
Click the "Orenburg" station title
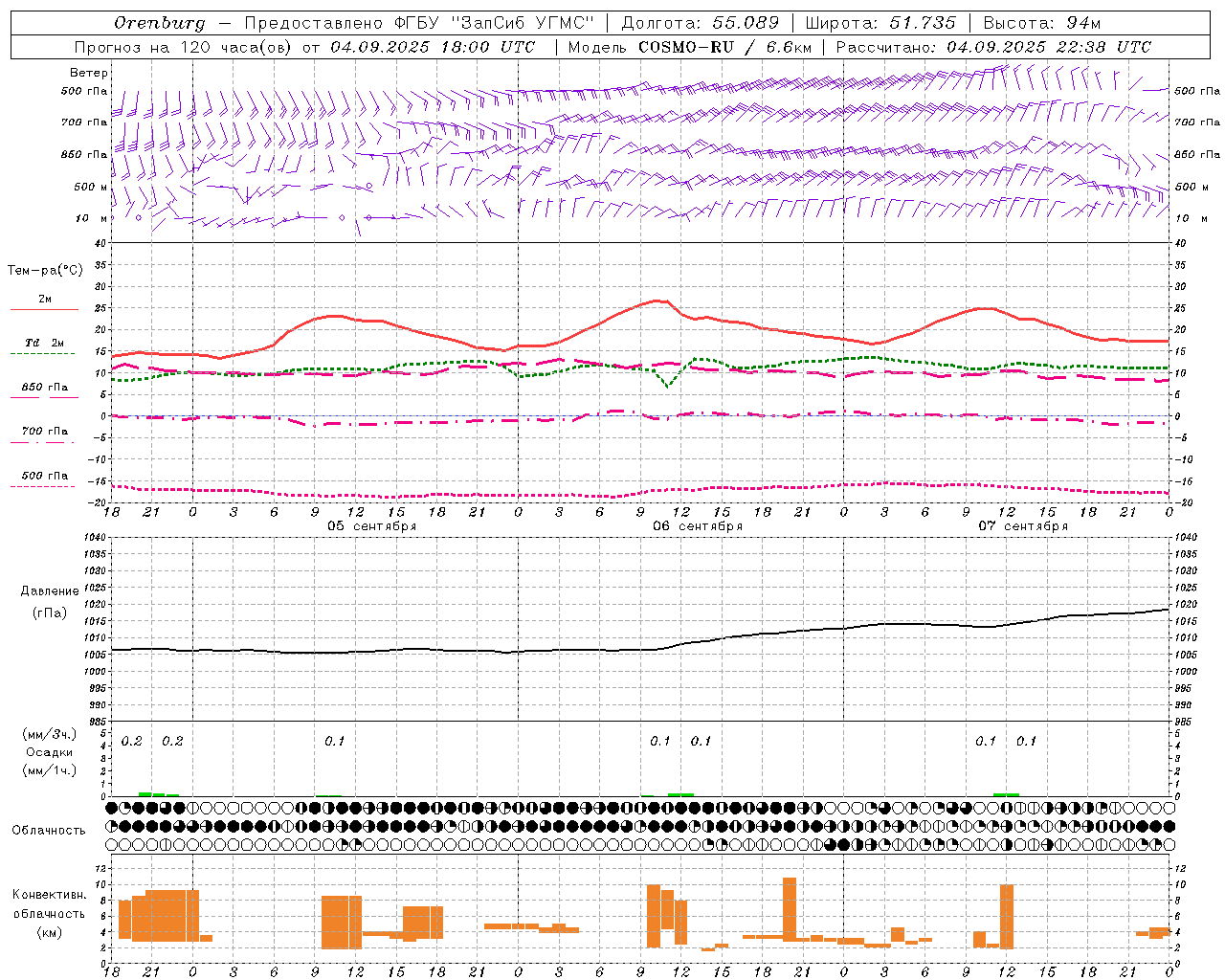[160, 23]
